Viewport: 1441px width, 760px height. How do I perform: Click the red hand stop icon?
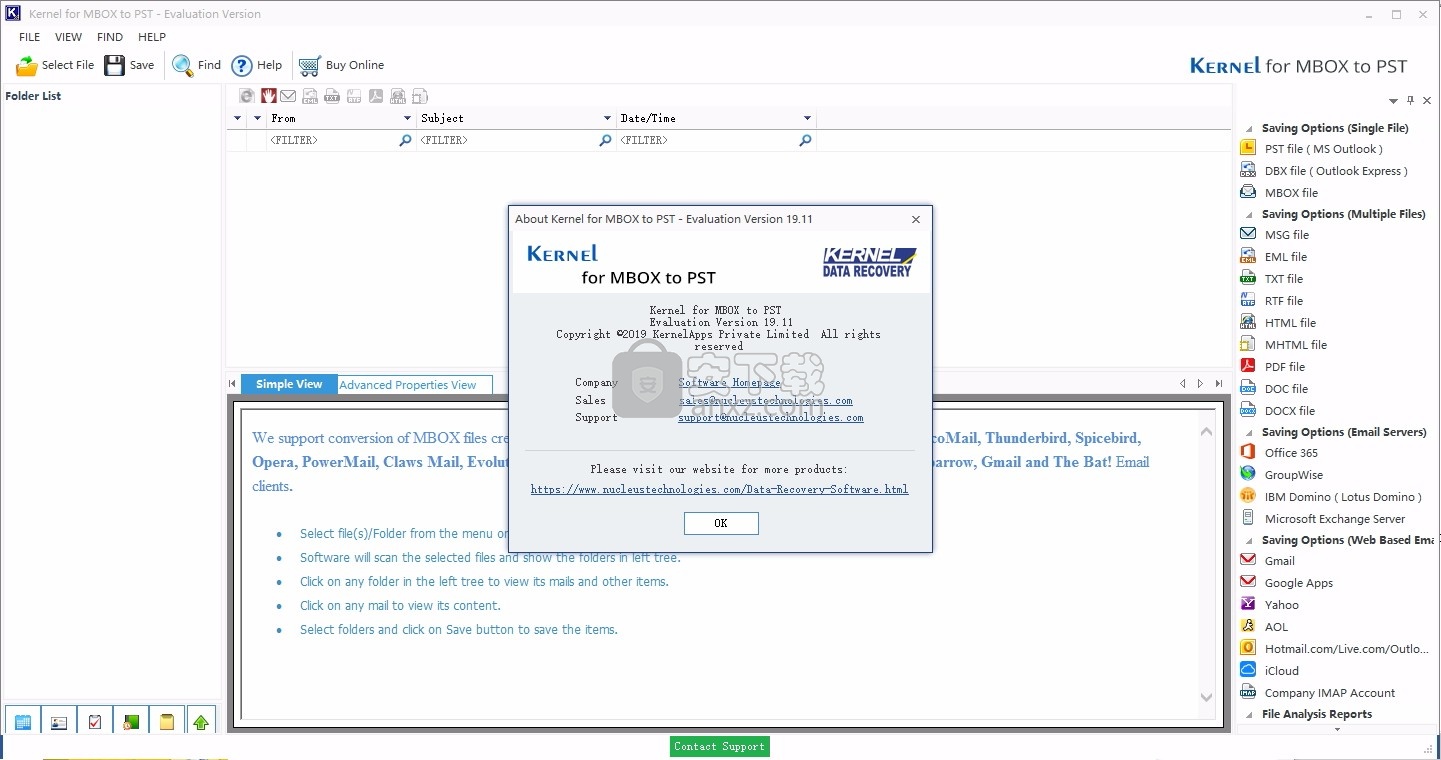coord(269,96)
